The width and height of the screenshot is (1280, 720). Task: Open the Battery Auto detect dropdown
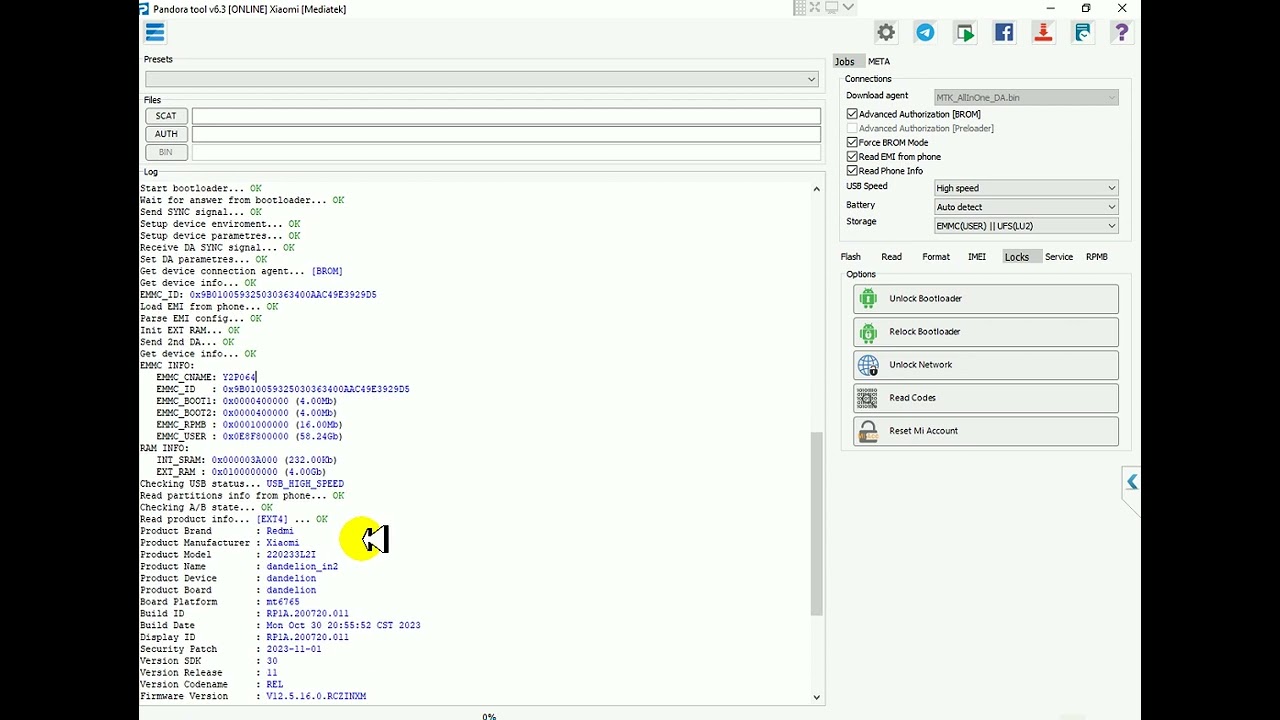click(x=1026, y=207)
